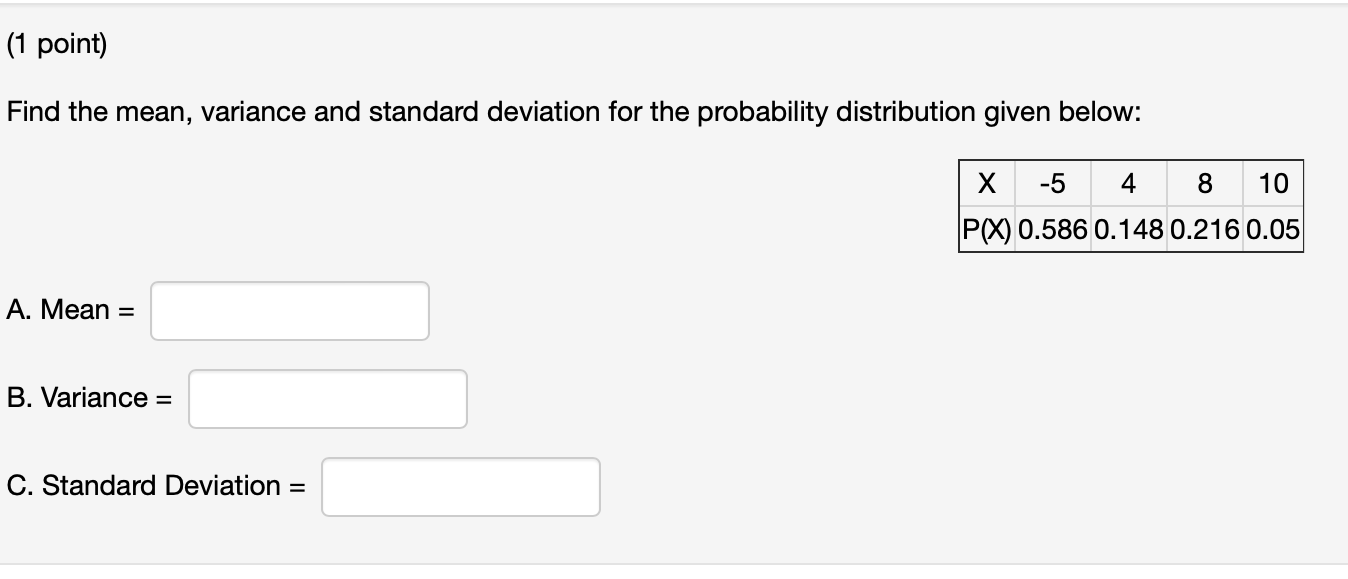Click the label B. Variance =

[87, 397]
